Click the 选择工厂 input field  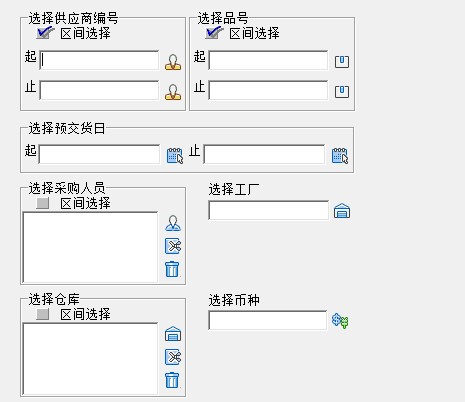(x=268, y=210)
